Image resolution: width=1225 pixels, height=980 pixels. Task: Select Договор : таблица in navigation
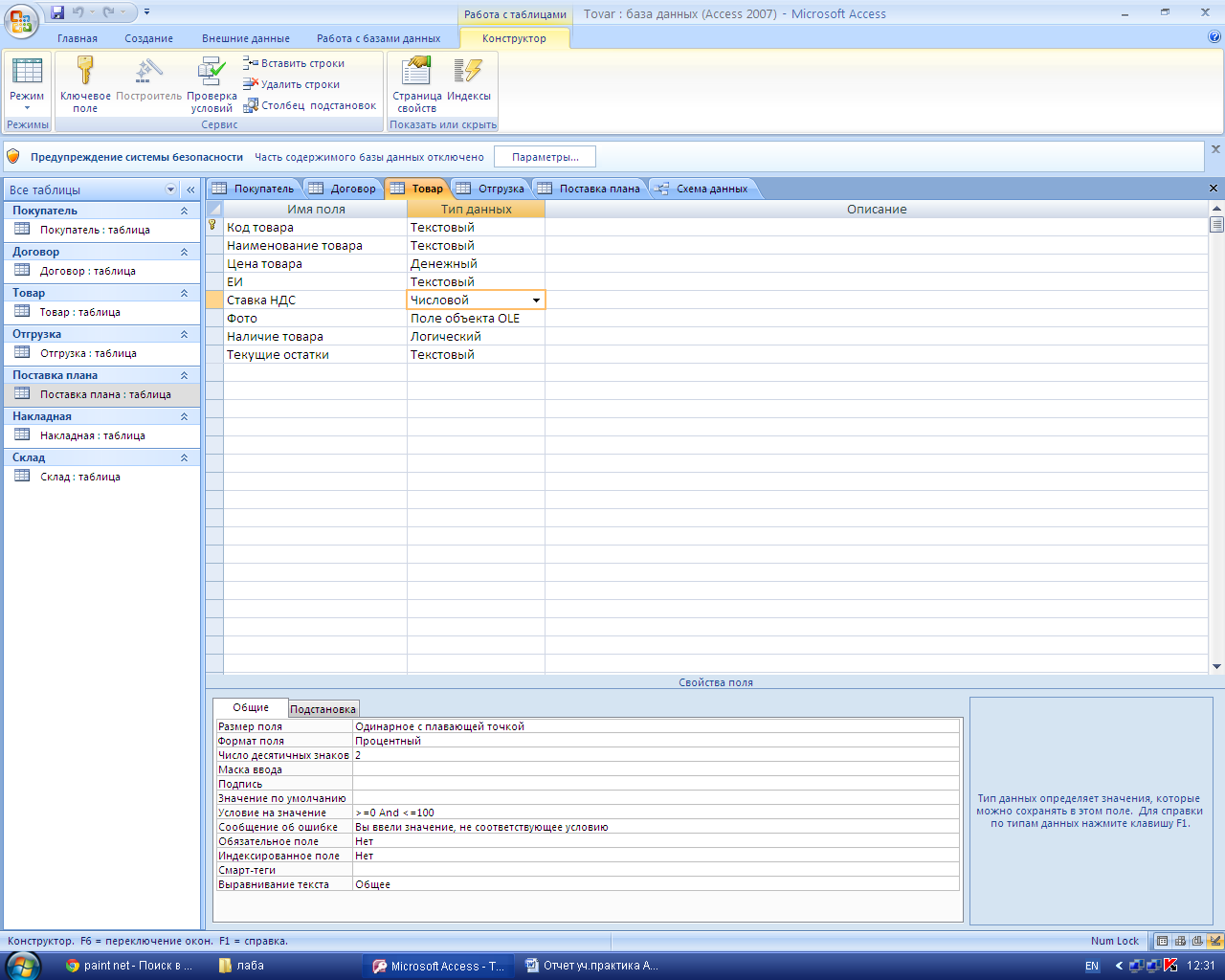[x=102, y=271]
